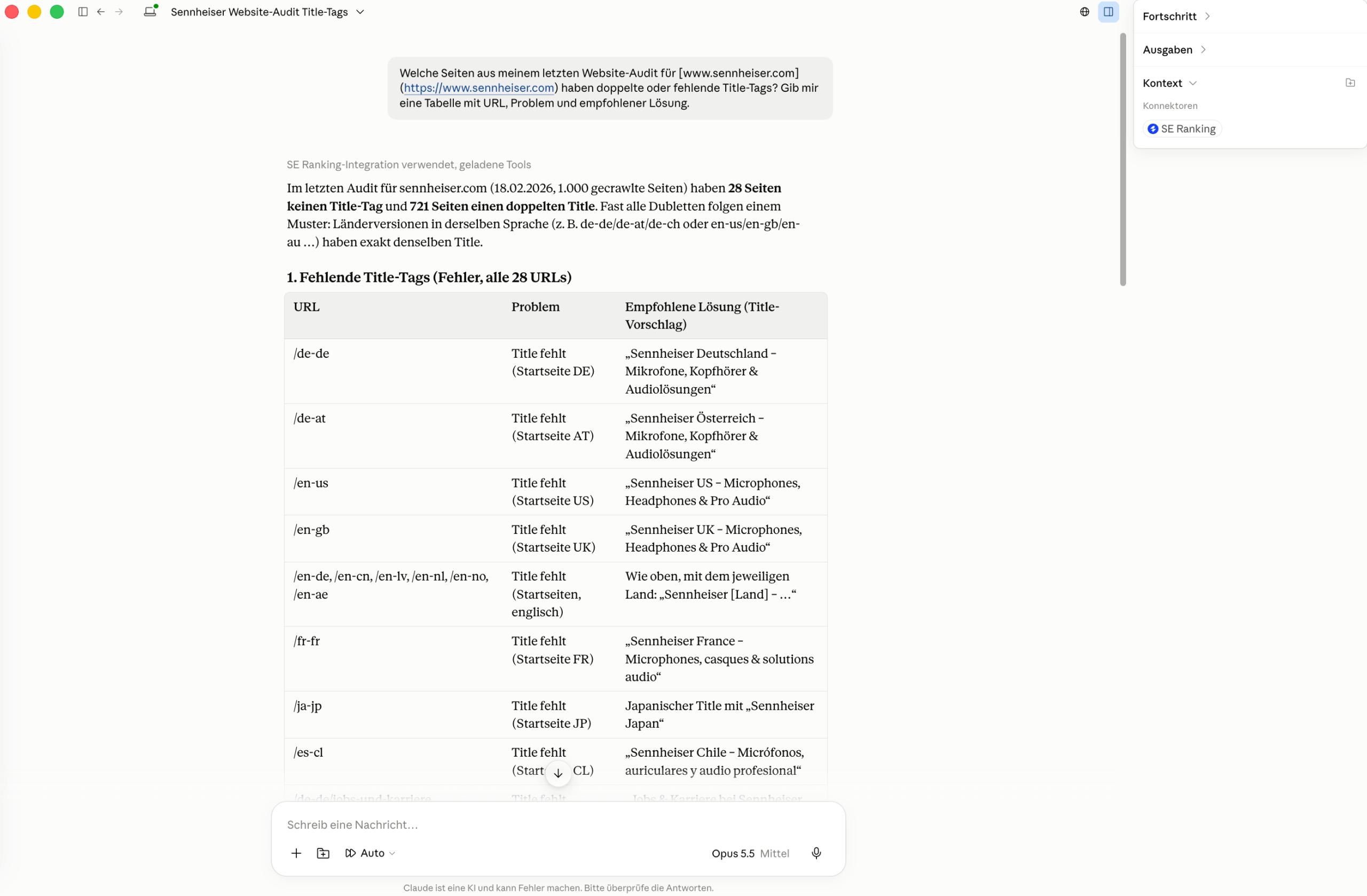The width and height of the screenshot is (1367, 896).
Task: Open the SE Ranking connector chip
Action: pyautogui.click(x=1182, y=129)
